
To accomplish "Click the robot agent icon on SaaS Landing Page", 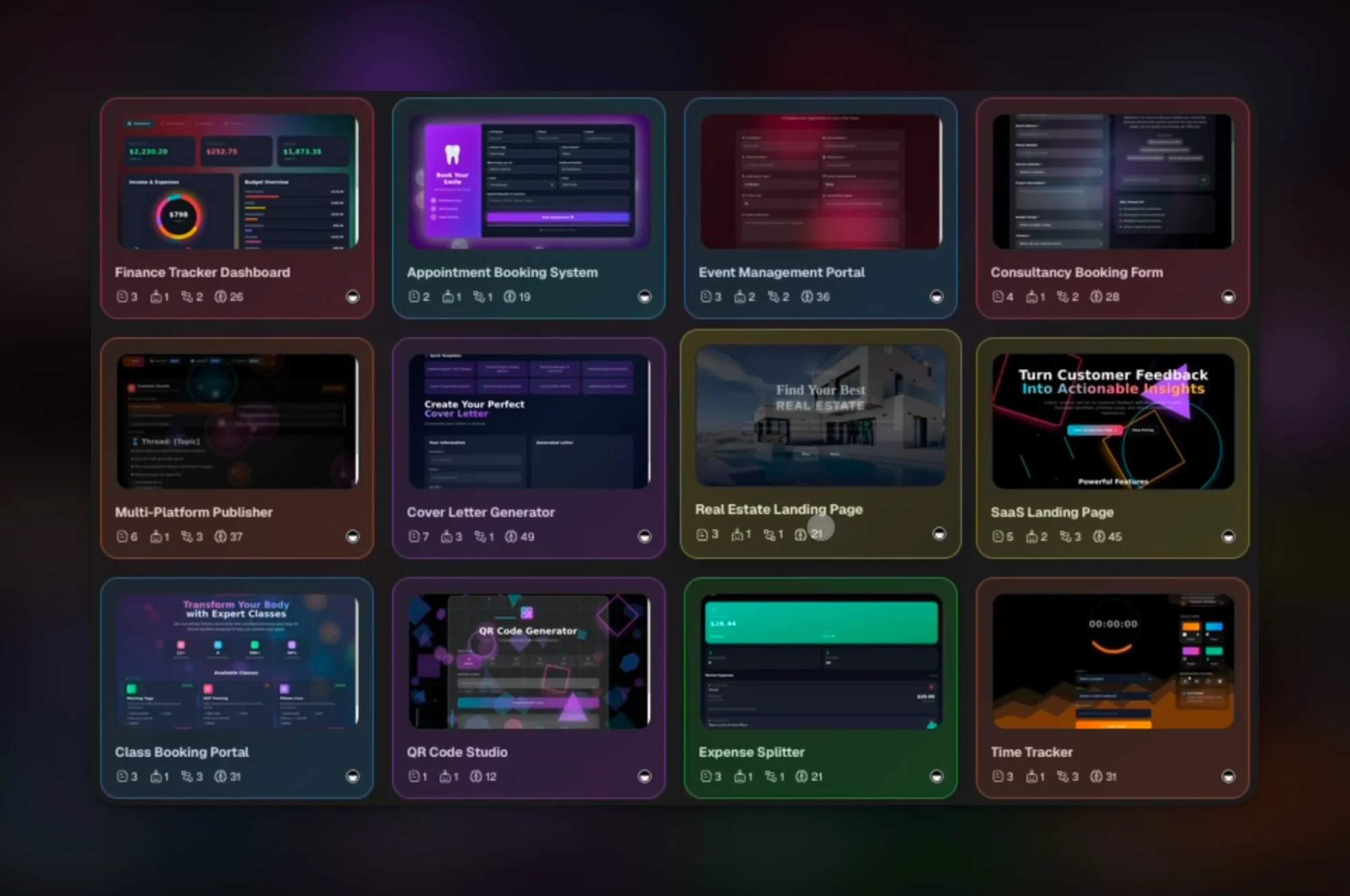I will click(x=1032, y=536).
